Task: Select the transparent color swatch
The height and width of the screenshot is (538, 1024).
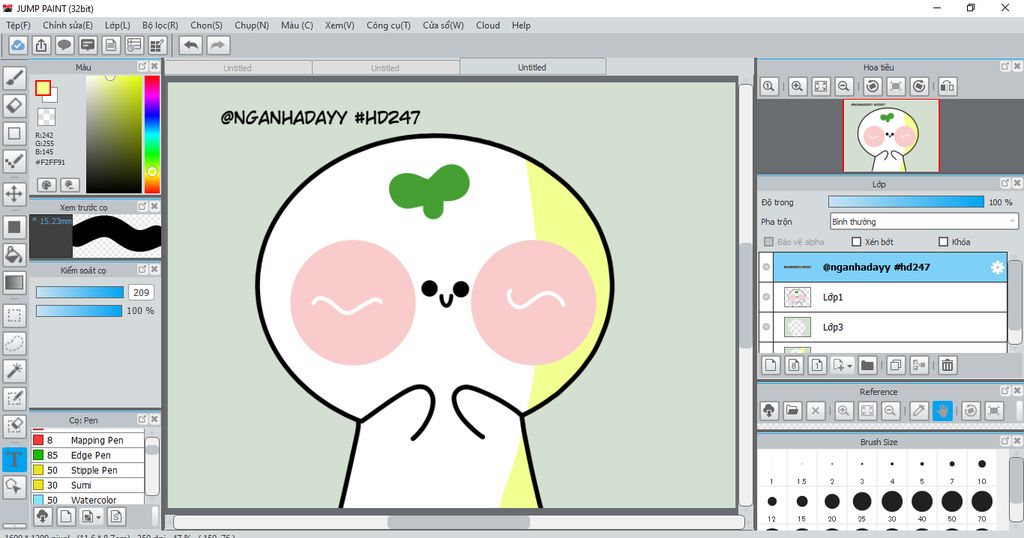Action: (46, 117)
